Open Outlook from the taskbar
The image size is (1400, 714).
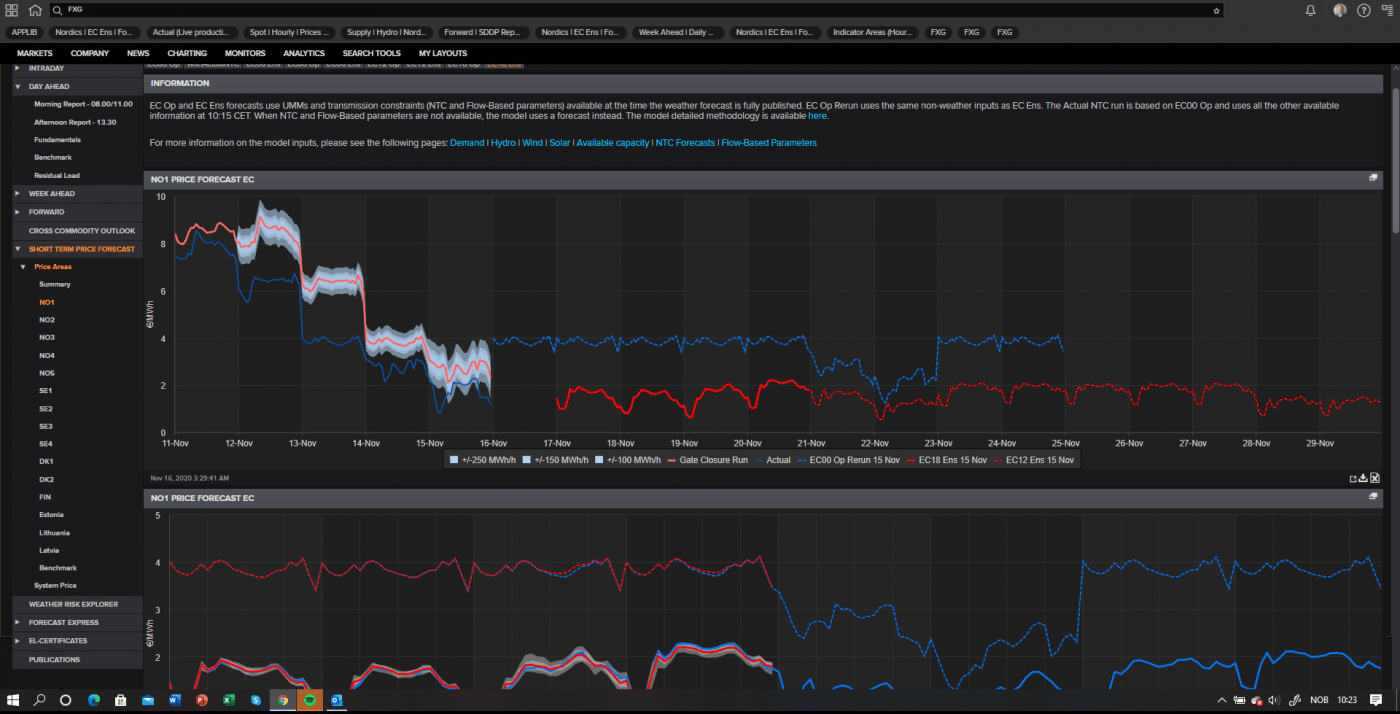tap(337, 700)
